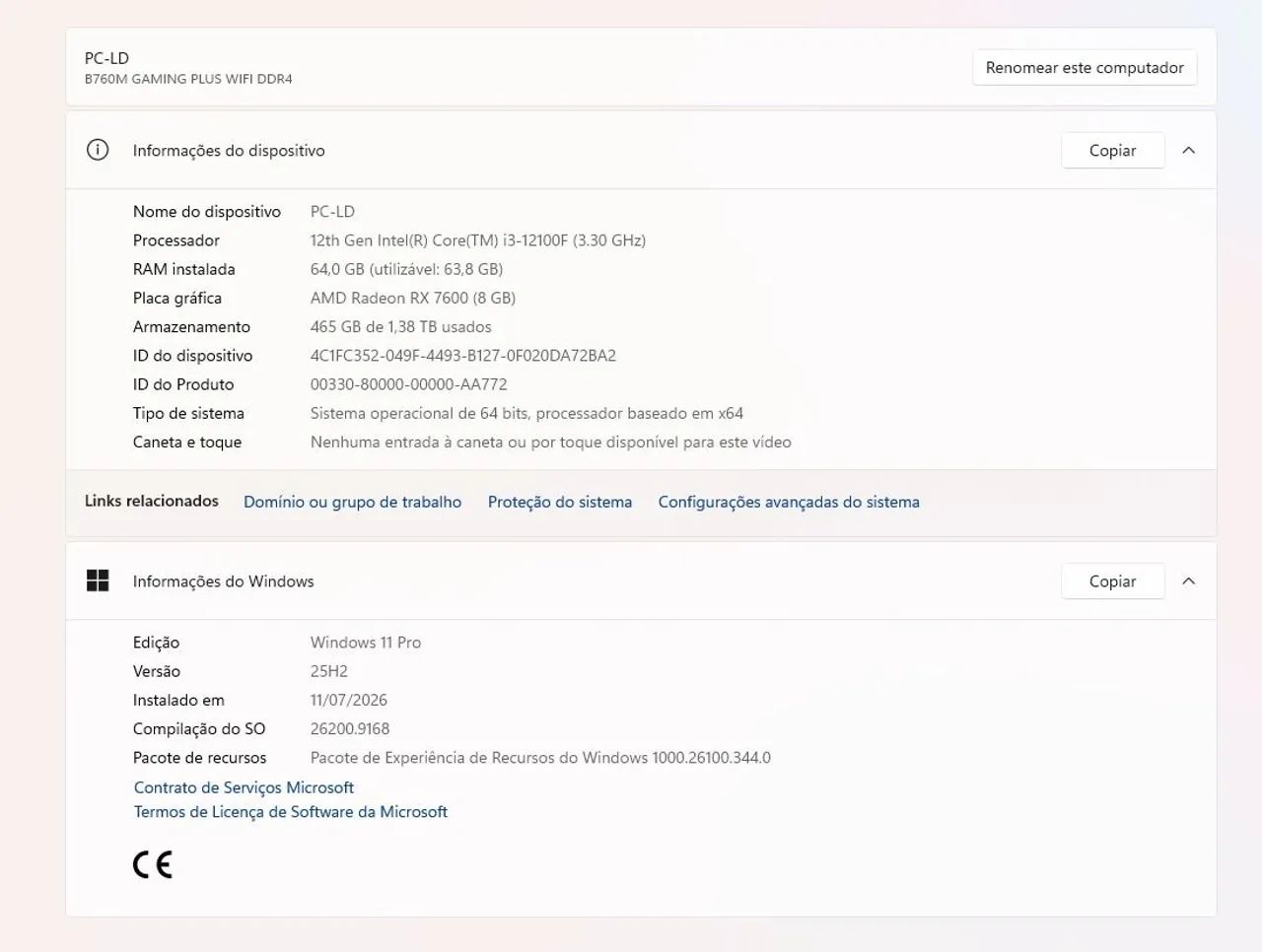The height and width of the screenshot is (952, 1262).
Task: Click the Nenhuma entrada à caneta text
Action: click(551, 442)
